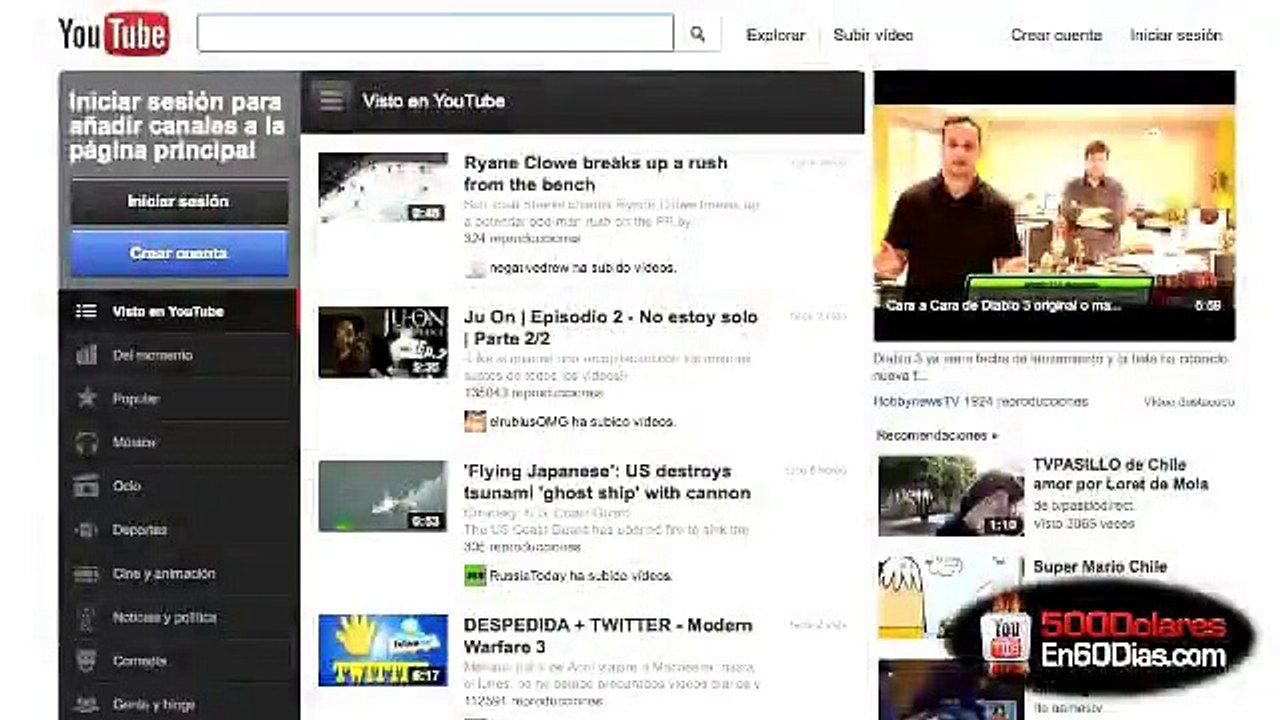The height and width of the screenshot is (720, 1280).
Task: Select the Visto en YouTube list icon in sidebar
Action: click(x=87, y=311)
